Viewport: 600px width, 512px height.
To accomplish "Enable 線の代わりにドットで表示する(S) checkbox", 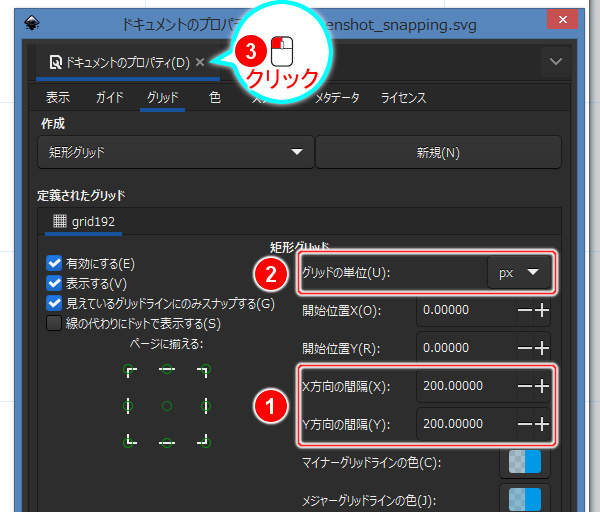I will [54, 323].
